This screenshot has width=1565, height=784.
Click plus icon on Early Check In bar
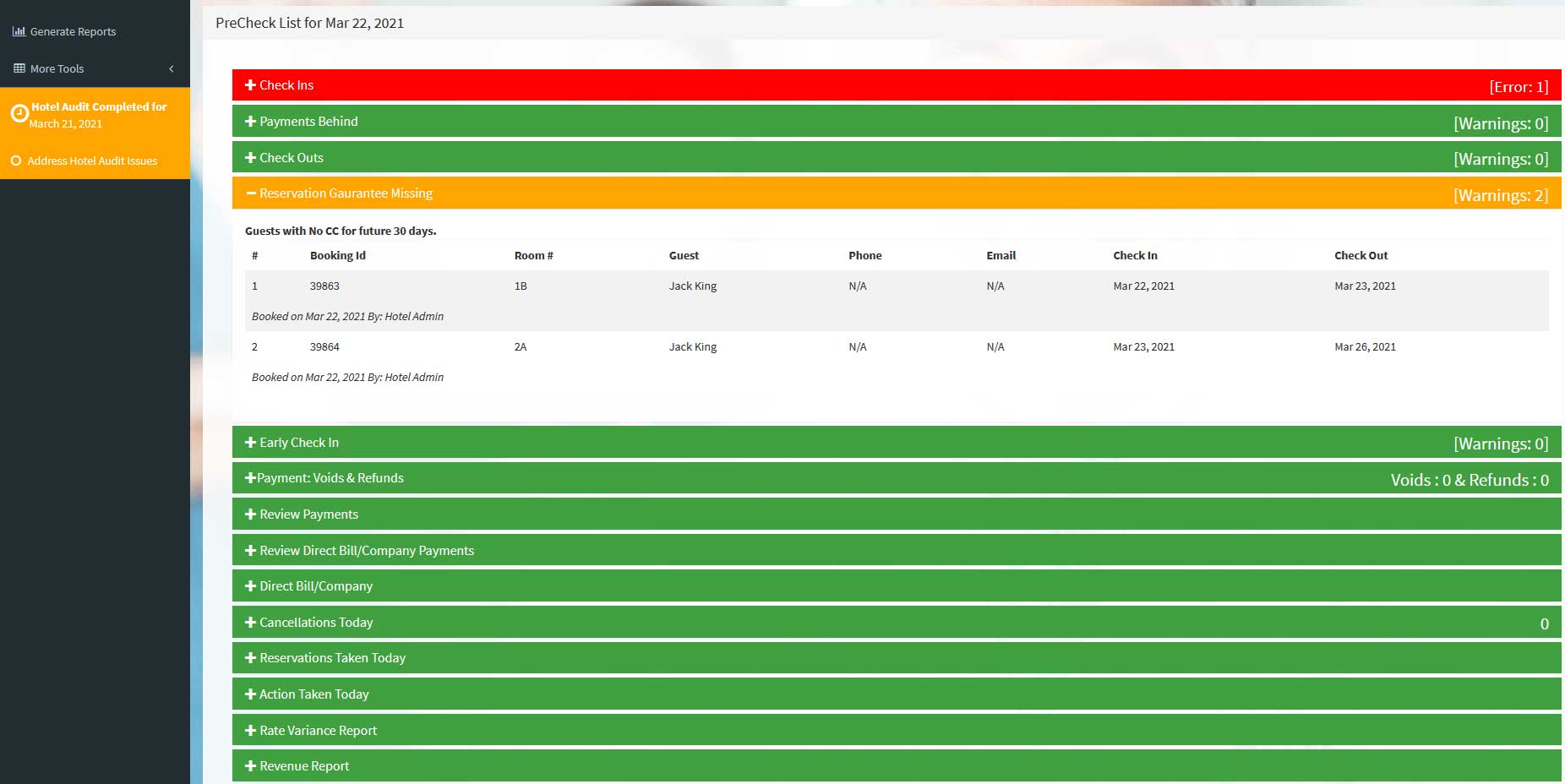tap(250, 443)
